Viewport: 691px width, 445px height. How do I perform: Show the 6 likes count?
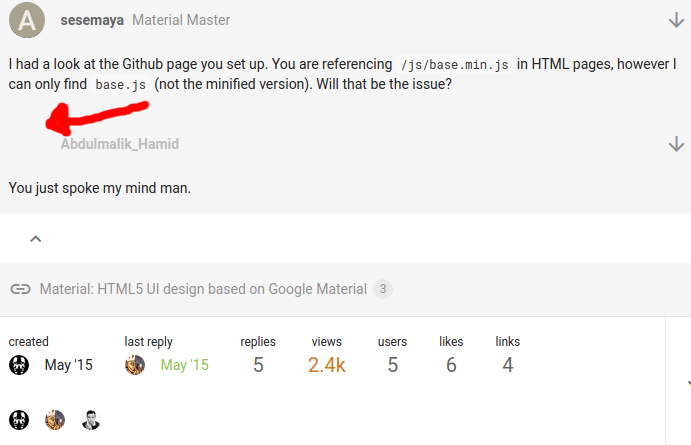coord(451,365)
